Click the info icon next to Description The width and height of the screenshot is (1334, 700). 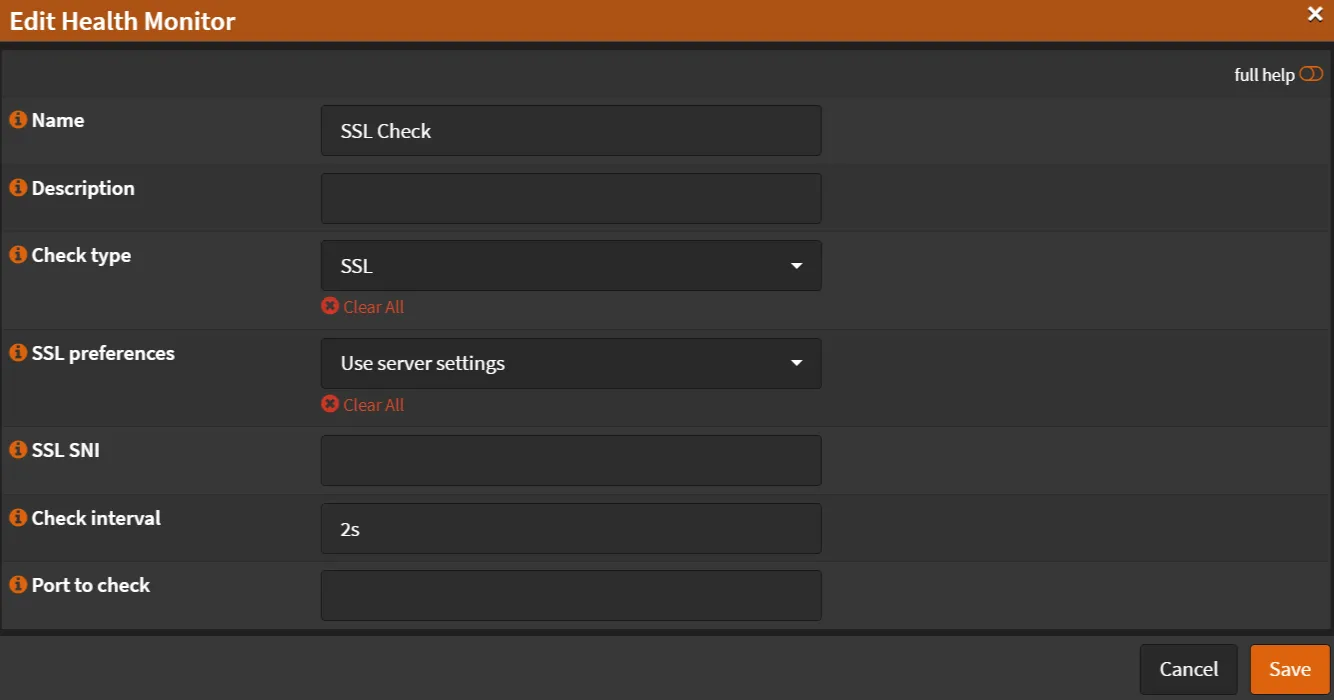coord(17,187)
